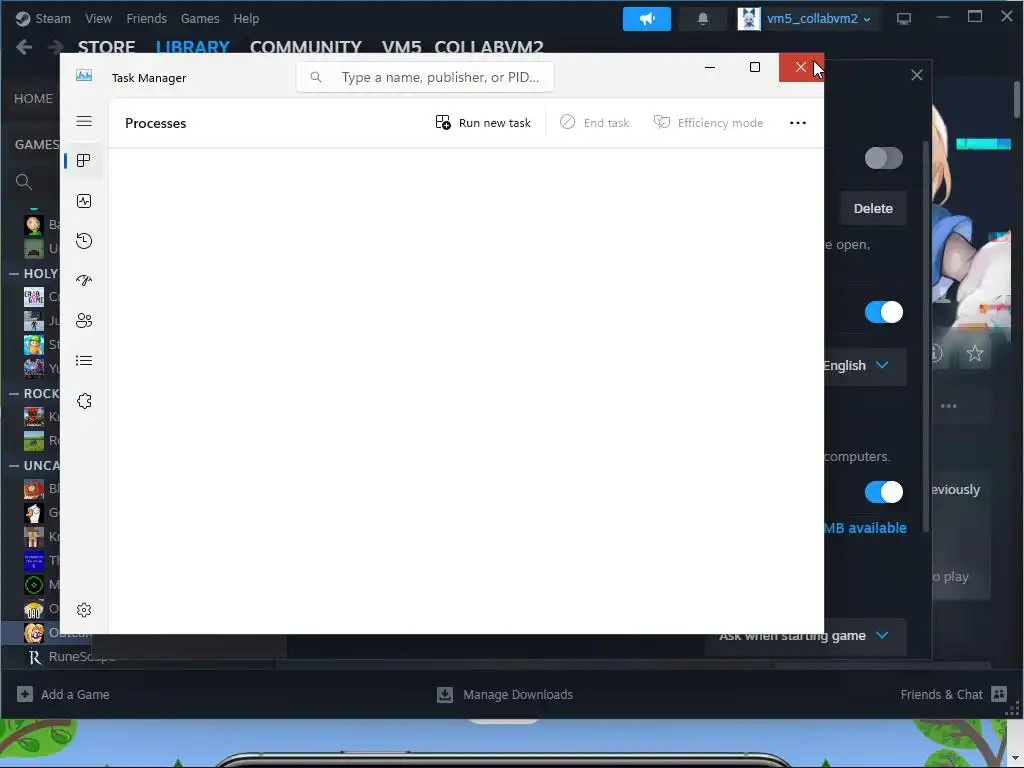
Task: Close Steam properties dialog with X
Action: point(917,75)
